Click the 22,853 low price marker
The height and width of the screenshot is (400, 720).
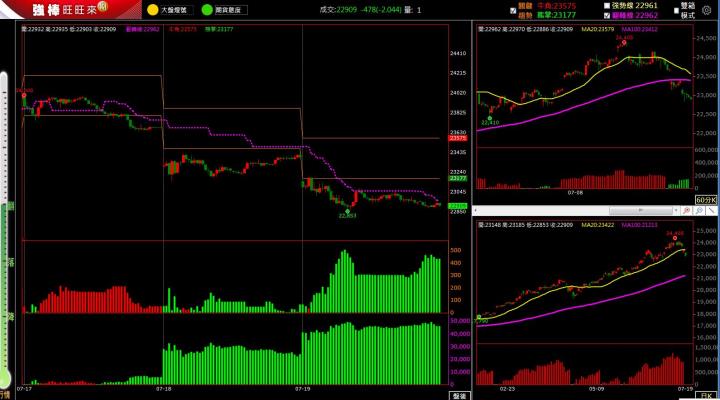(347, 215)
